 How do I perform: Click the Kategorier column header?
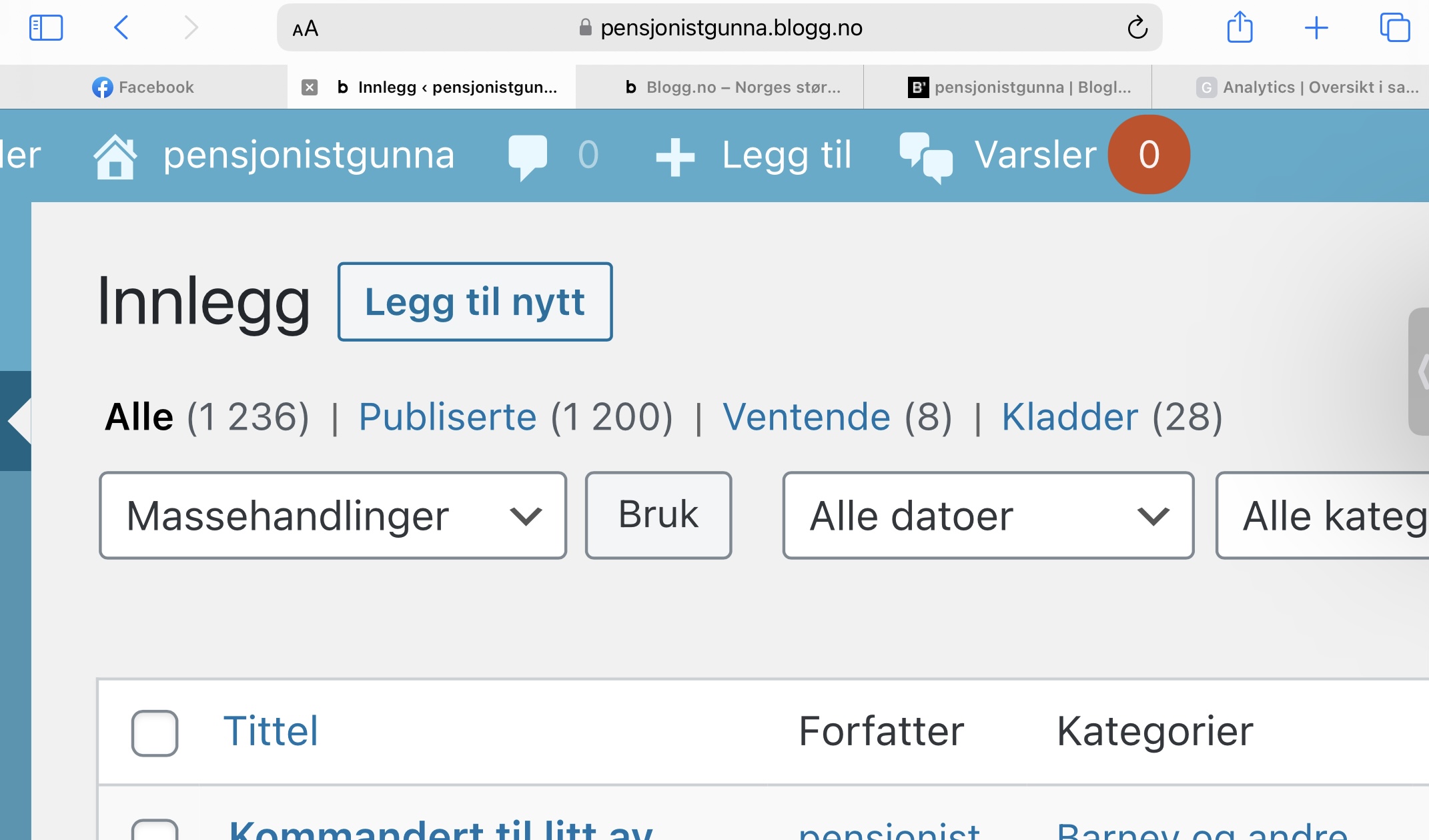[x=1155, y=733]
